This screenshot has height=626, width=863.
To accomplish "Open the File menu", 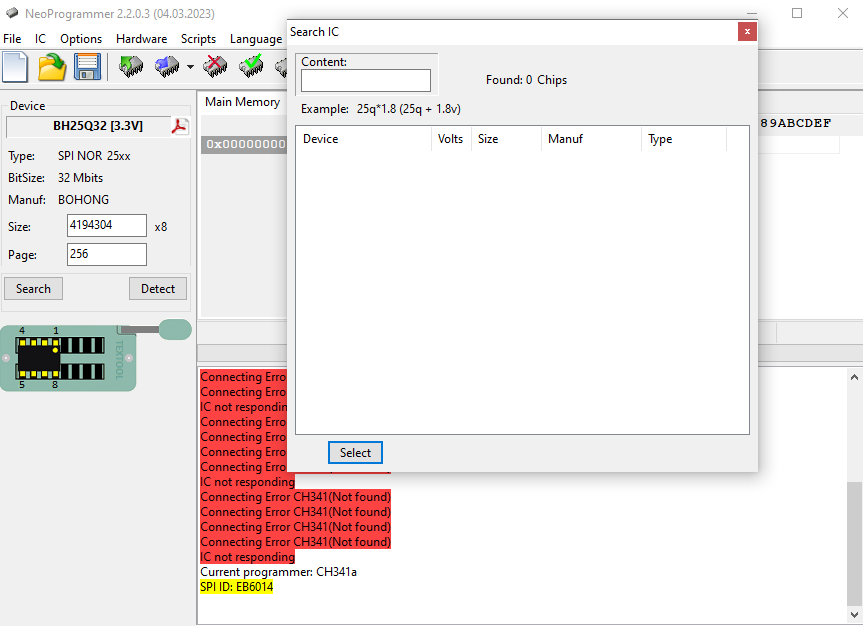I will [12, 39].
